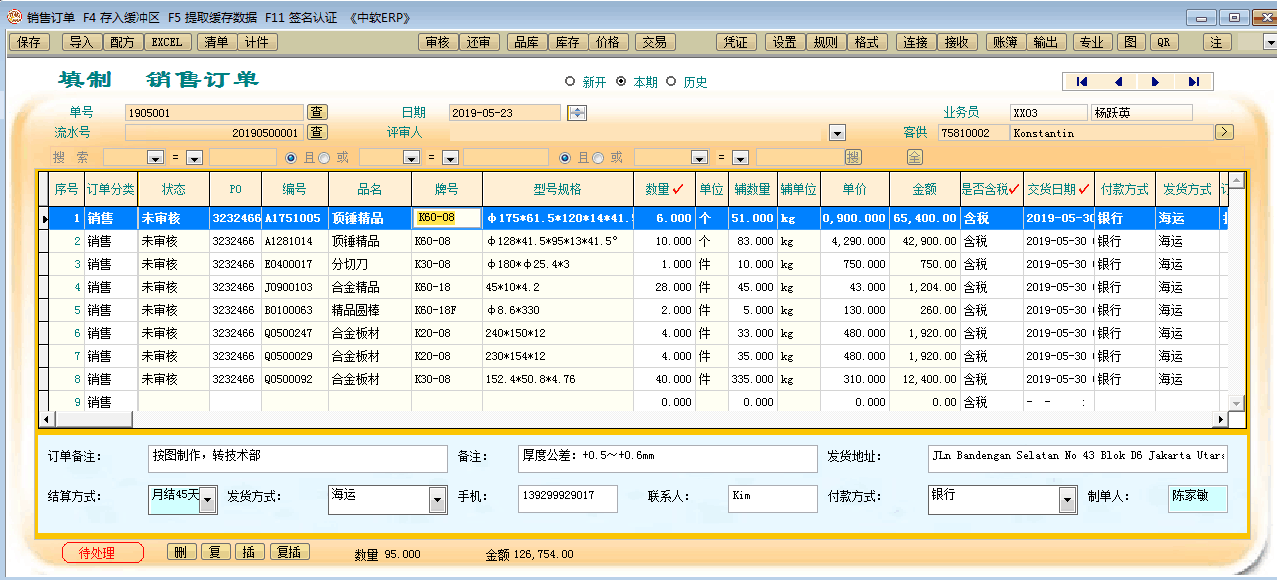The width and height of the screenshot is (1277, 580).
Task: Open the 格式 format menu
Action: 866,42
